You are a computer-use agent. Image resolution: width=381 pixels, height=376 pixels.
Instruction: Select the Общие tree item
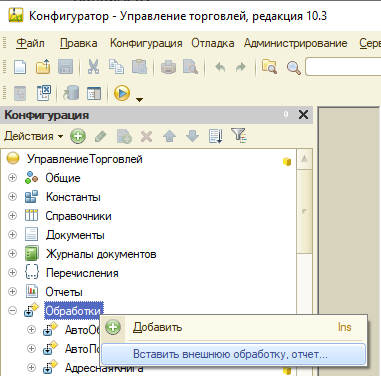63,178
